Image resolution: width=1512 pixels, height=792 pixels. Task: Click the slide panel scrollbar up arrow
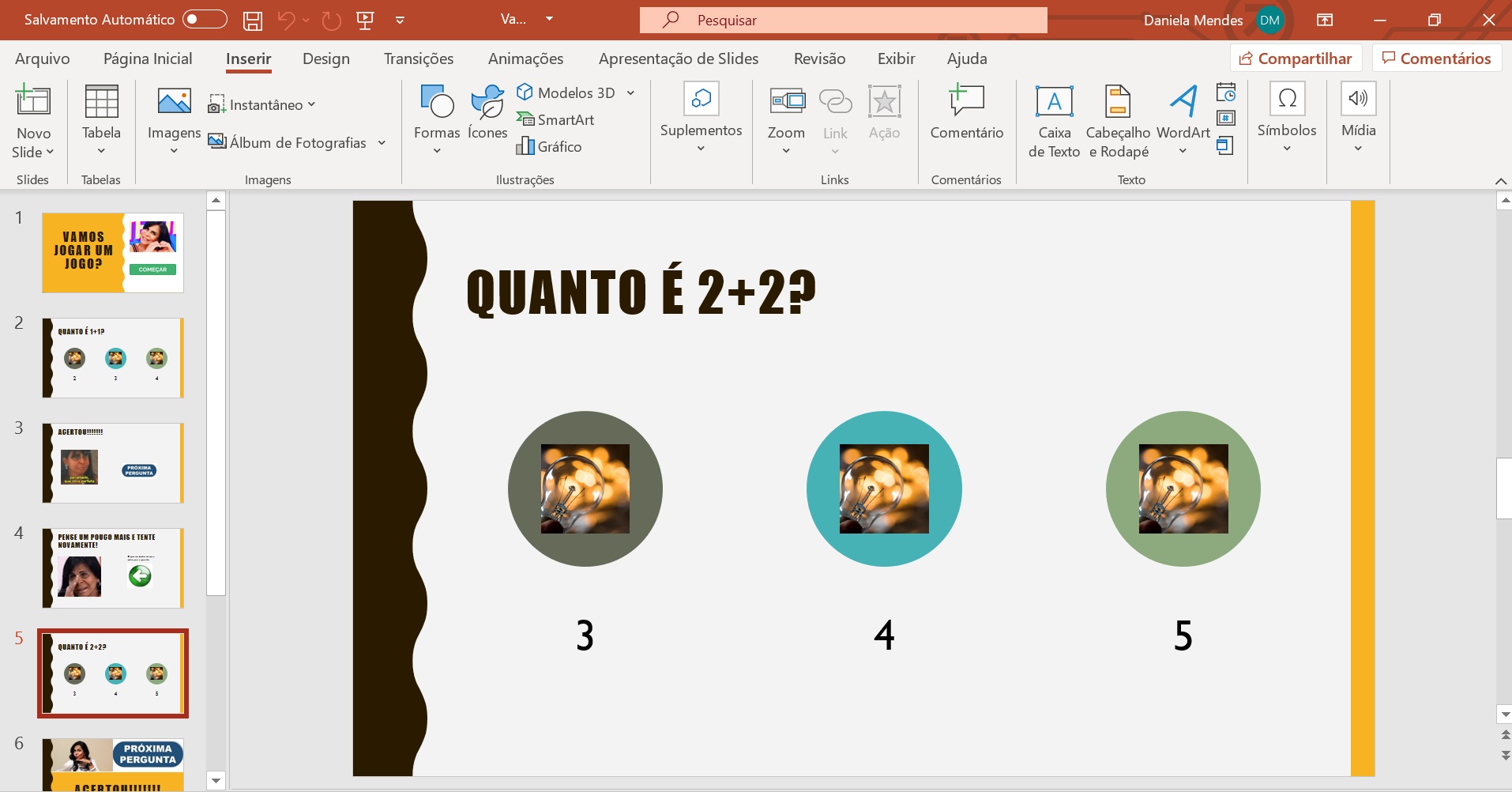pyautogui.click(x=216, y=201)
